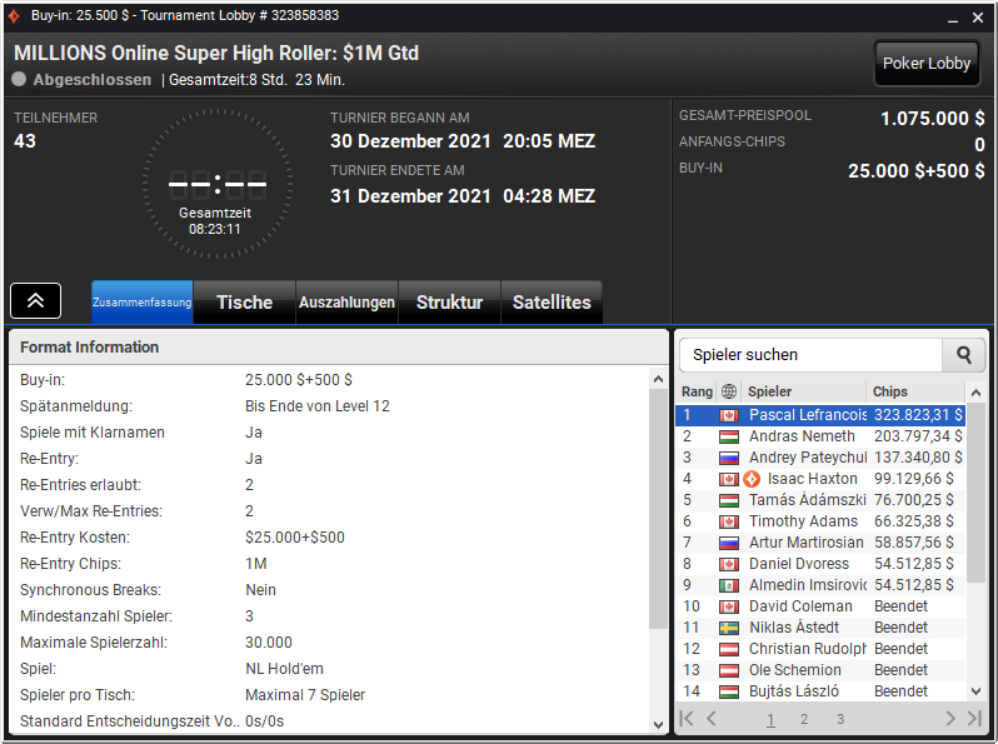998x744 pixels.
Task: Click the Format Information scroll-down arrow
Action: click(x=658, y=724)
